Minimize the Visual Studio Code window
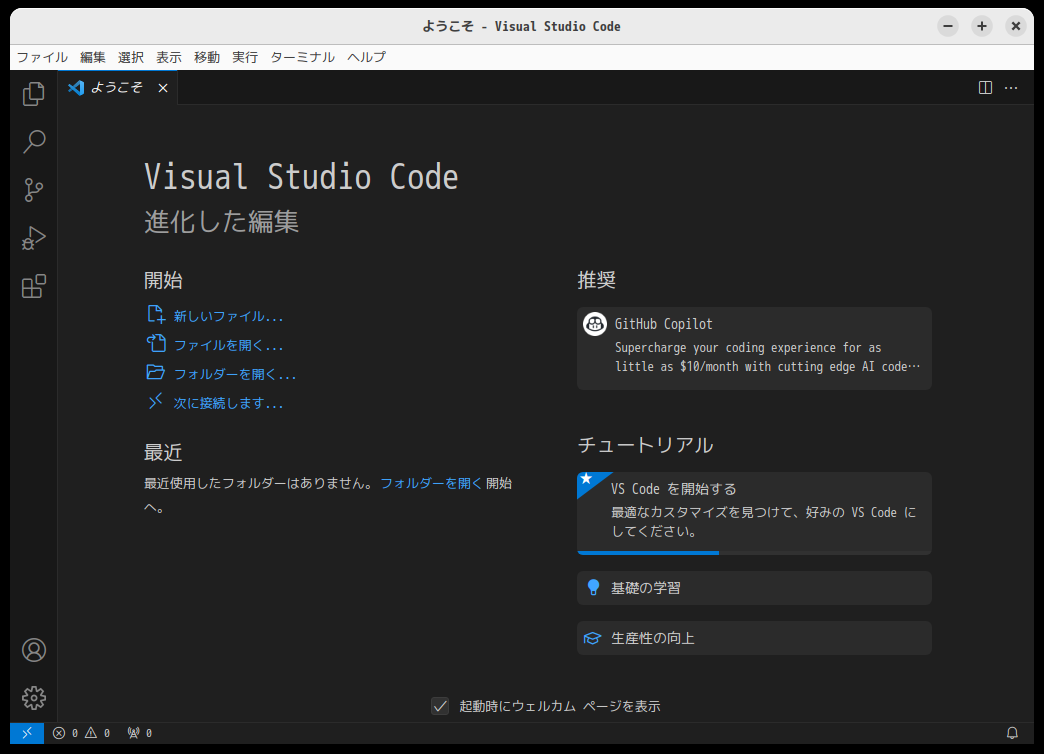This screenshot has width=1044, height=754. [x=947, y=26]
